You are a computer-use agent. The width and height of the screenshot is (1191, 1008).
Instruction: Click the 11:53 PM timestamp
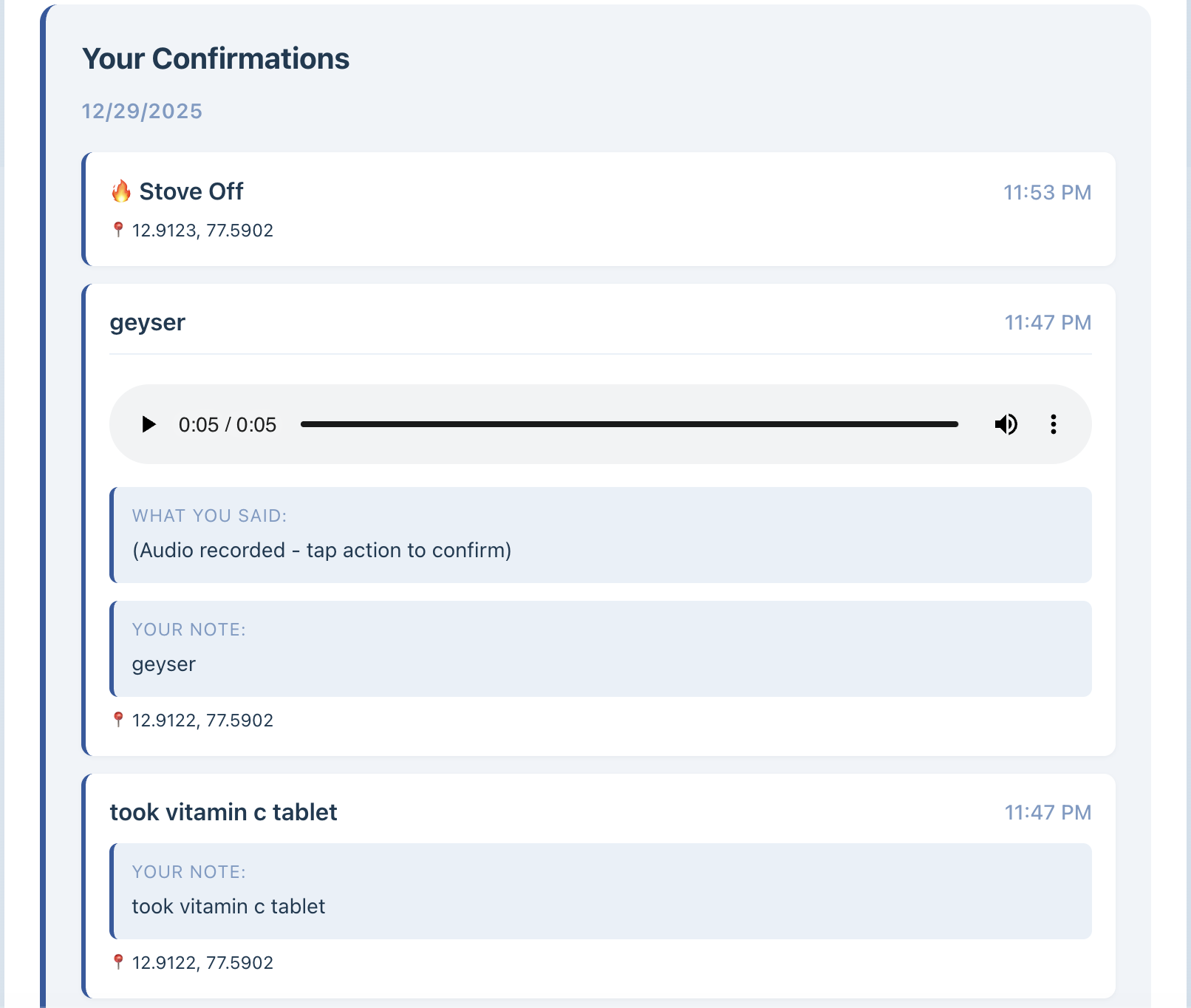(1047, 192)
